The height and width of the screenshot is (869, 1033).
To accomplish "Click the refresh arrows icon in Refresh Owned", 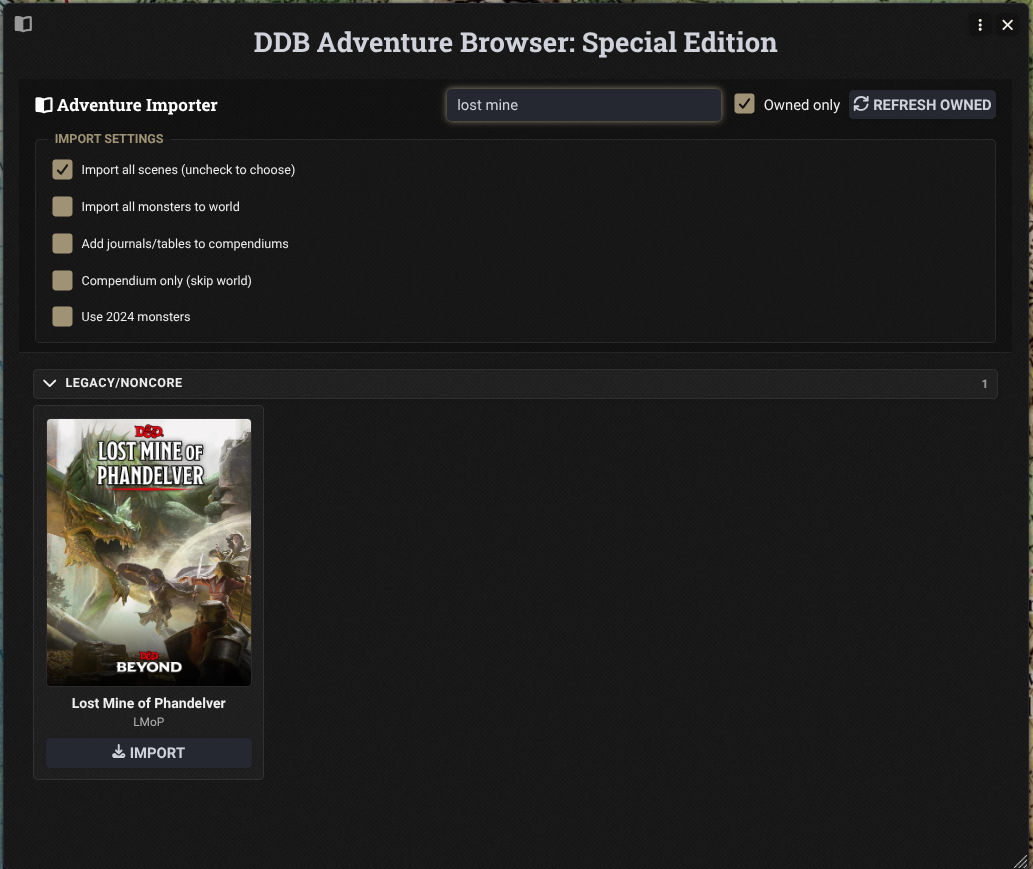I will tap(861, 104).
